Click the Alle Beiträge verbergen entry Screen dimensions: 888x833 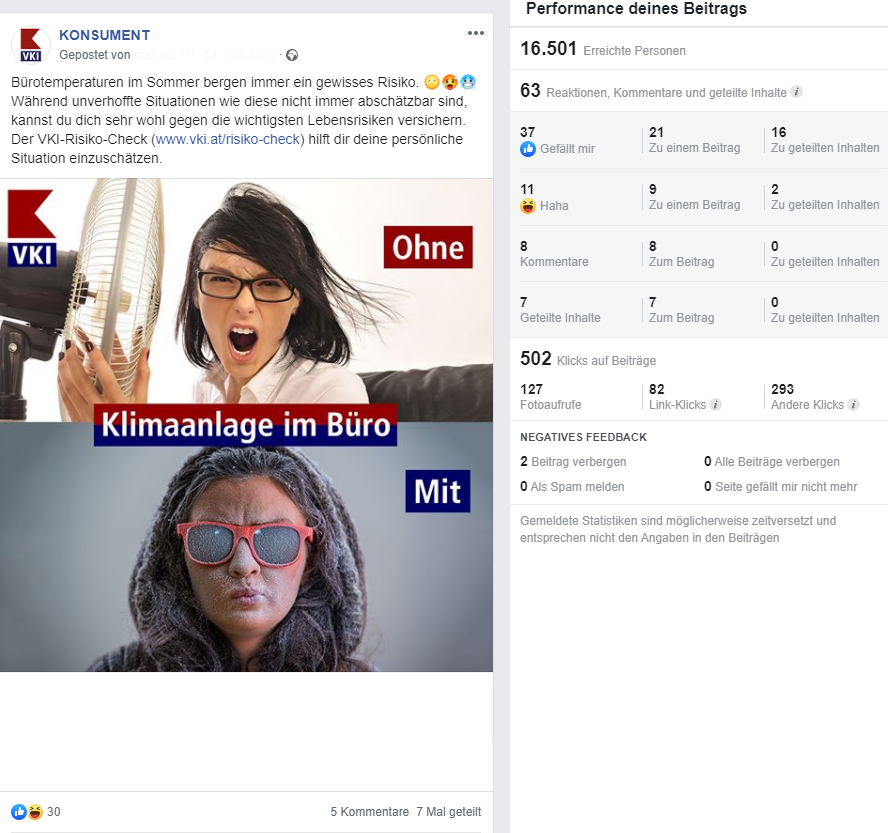(x=772, y=462)
